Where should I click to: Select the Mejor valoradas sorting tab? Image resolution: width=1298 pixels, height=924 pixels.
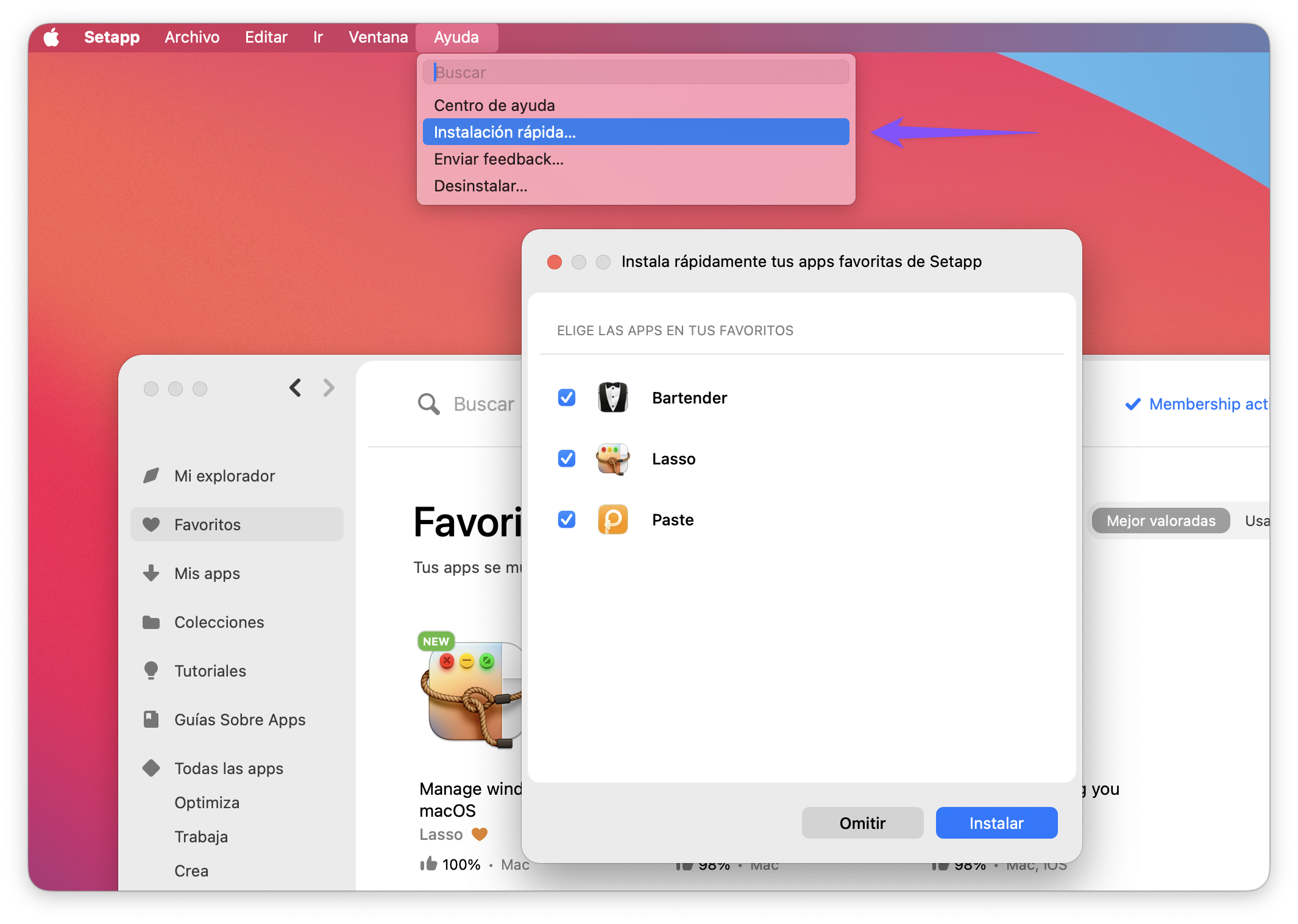point(1161,521)
